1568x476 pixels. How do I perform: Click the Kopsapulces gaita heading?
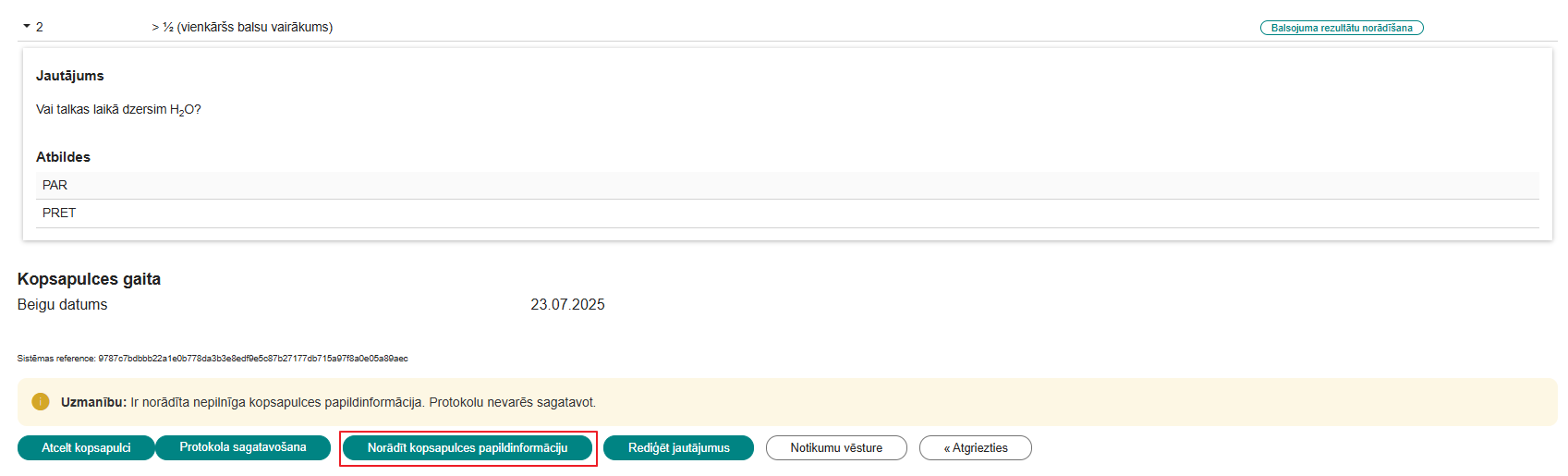[89, 279]
